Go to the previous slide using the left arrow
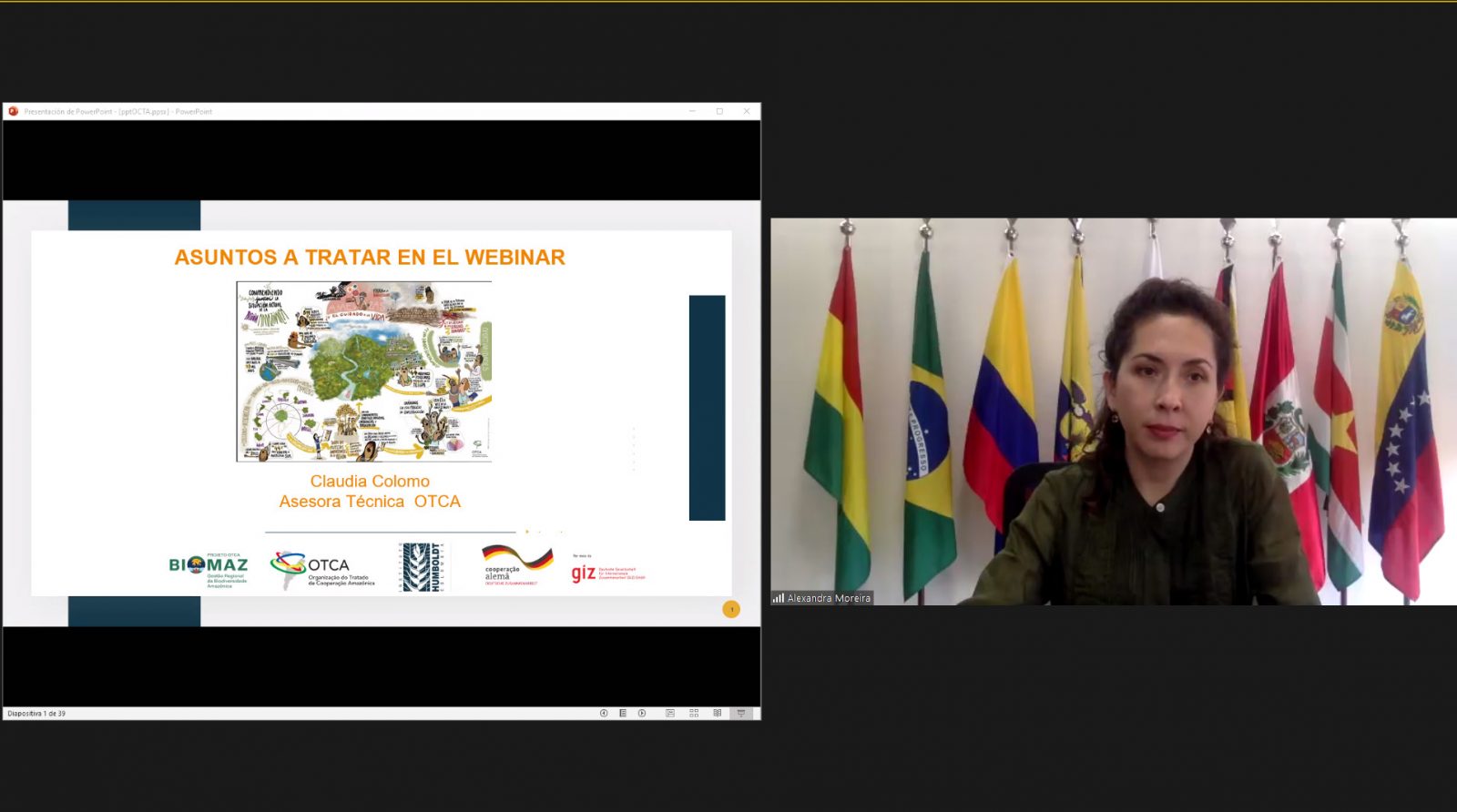Viewport: 1457px width, 812px height. [604, 714]
